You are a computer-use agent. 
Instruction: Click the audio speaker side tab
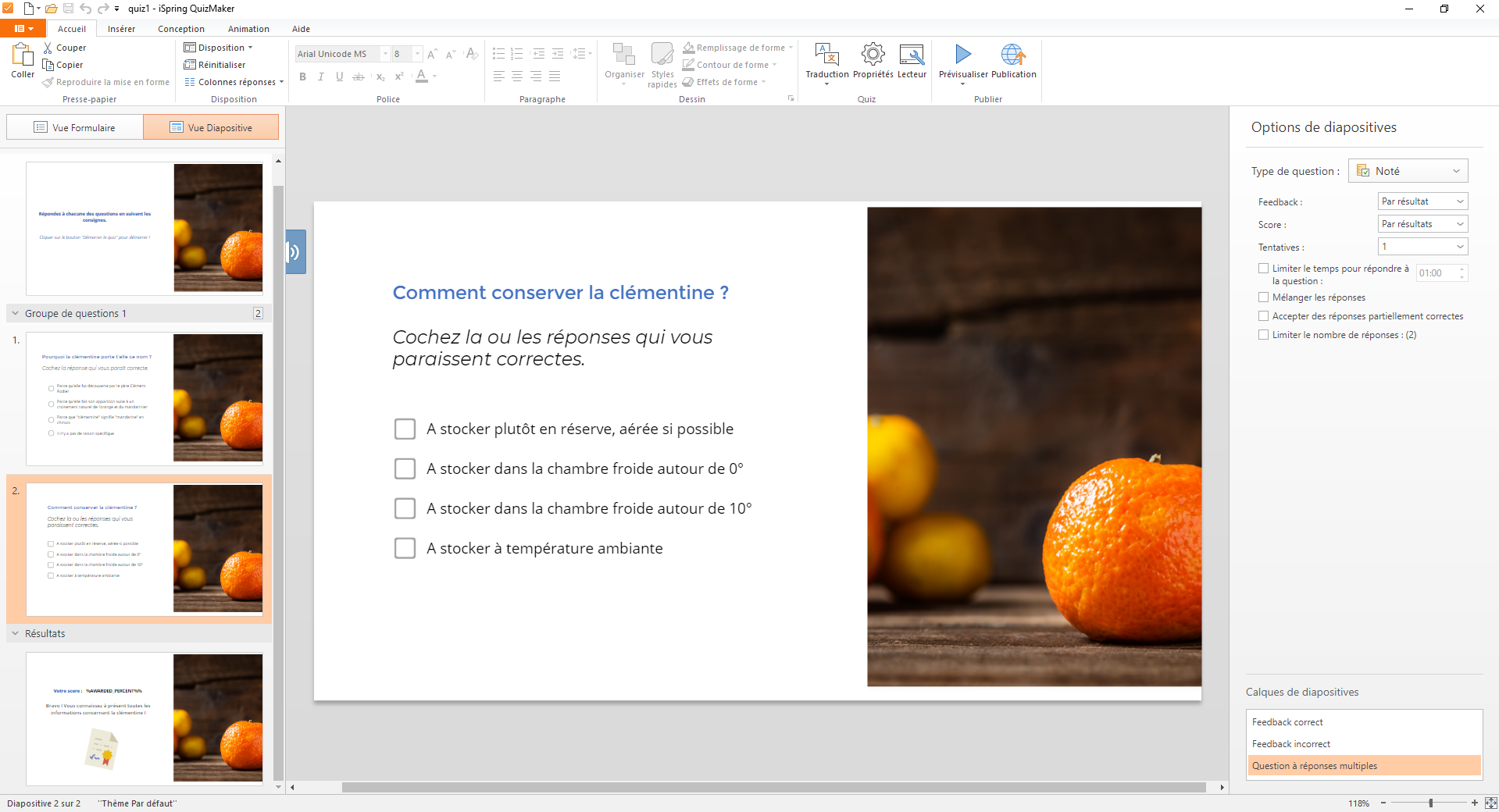pos(295,251)
